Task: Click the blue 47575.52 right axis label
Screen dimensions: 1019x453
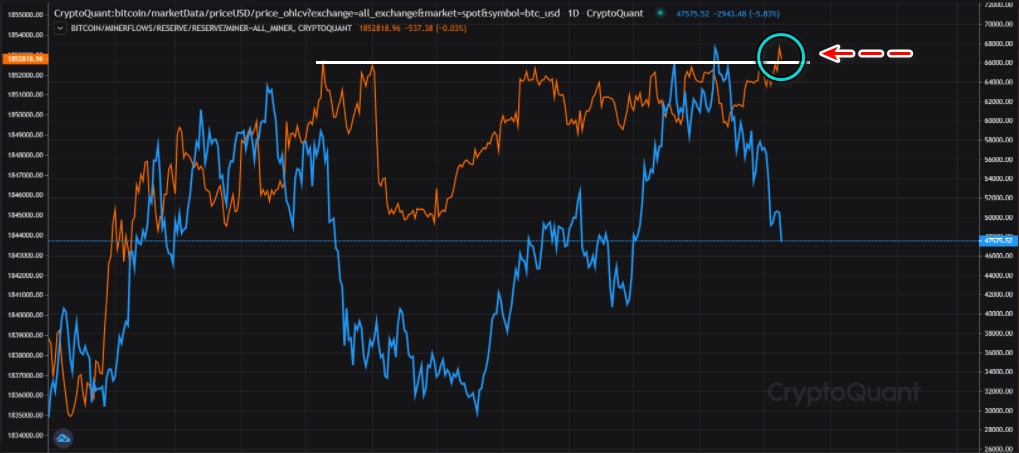Action: [x=998, y=240]
